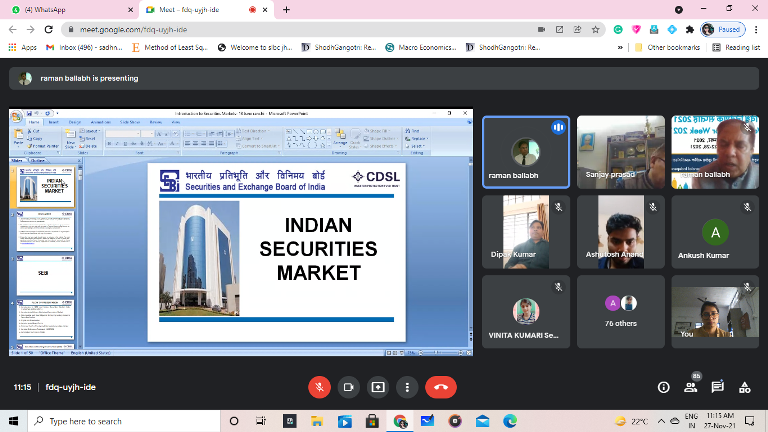Viewport: 768px width, 432px height.
Task: Open the Apps bookmarks shortcut
Action: click(23, 48)
